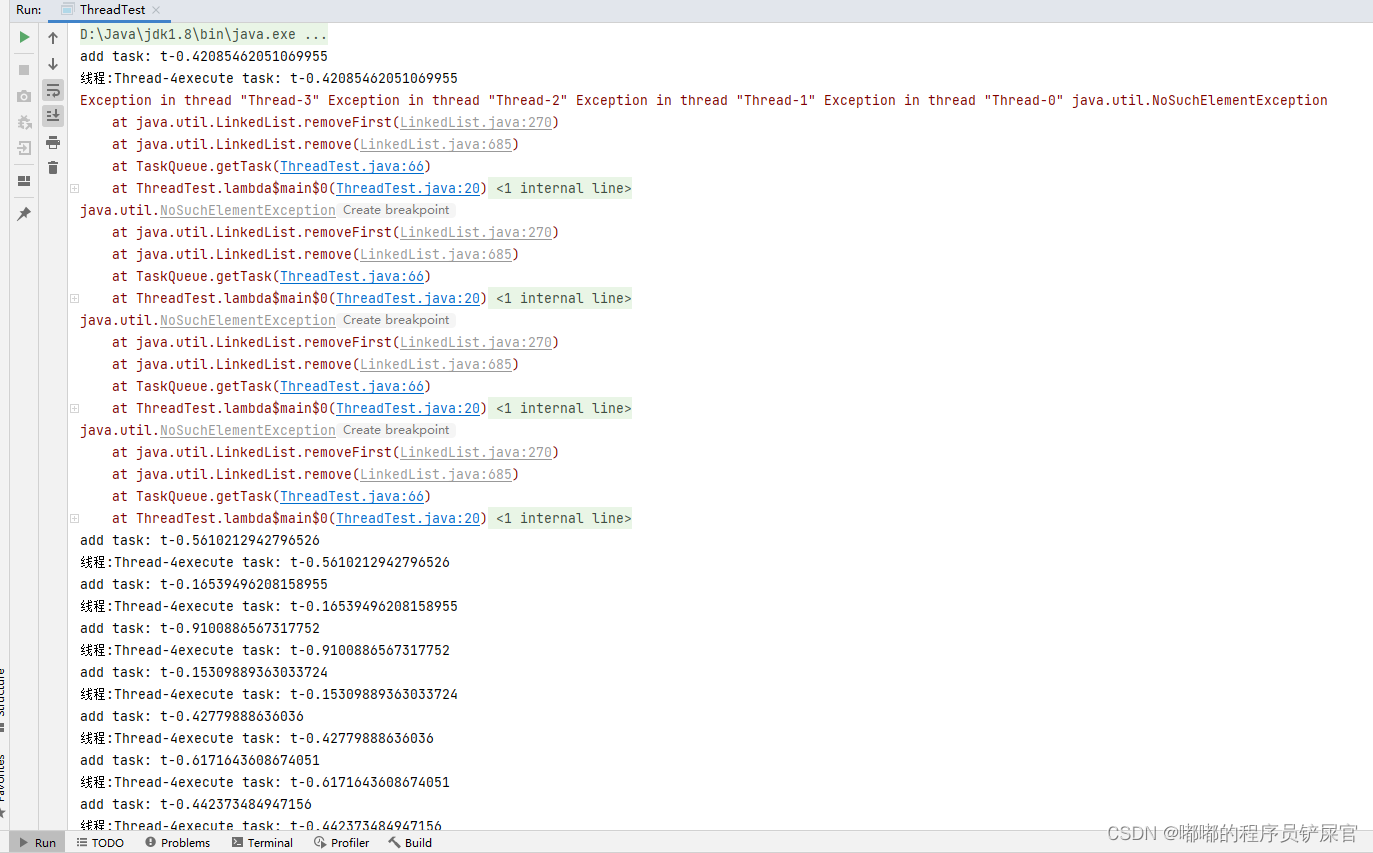1373x853 pixels.
Task: Click the camera Dump Threads icon
Action: tap(24, 97)
